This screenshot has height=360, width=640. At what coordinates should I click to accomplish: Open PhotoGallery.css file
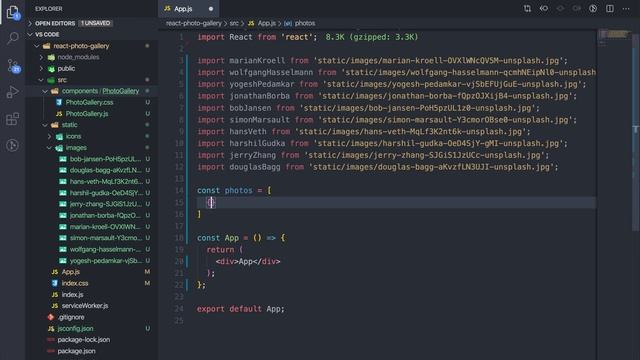[x=89, y=102]
